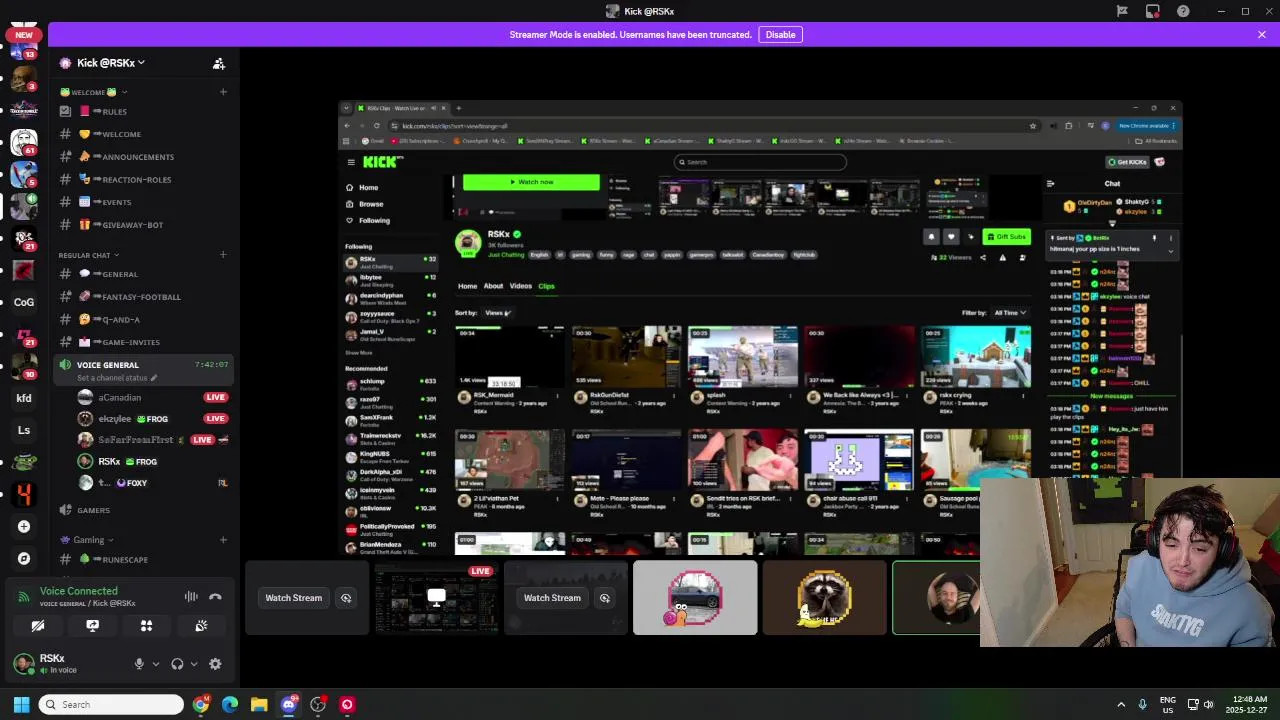Viewport: 1280px width, 720px height.
Task: Click the second Watch Stream button
Action: (x=552, y=598)
